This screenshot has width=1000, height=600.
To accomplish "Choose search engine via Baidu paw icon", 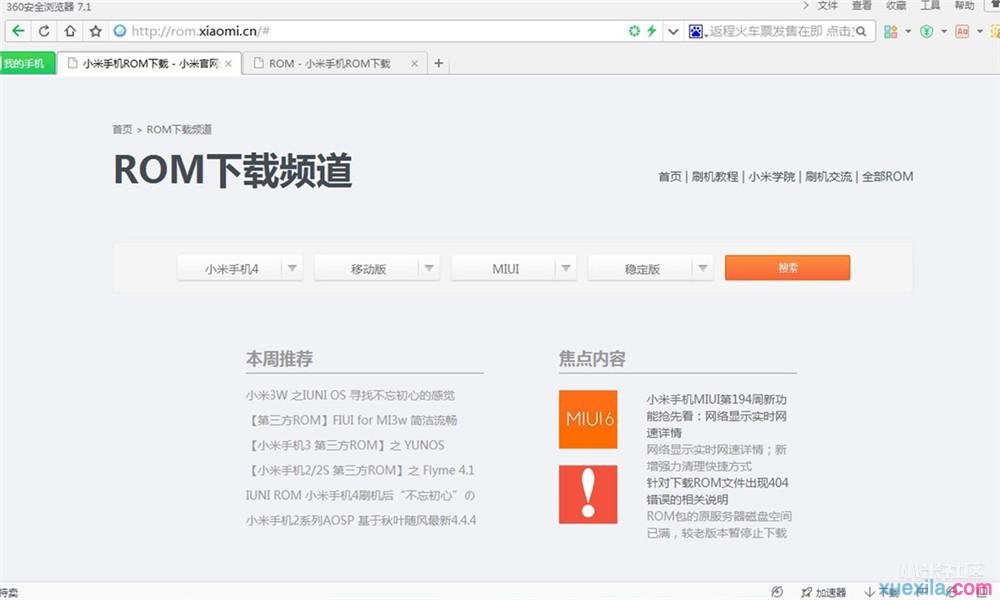I will (x=696, y=31).
